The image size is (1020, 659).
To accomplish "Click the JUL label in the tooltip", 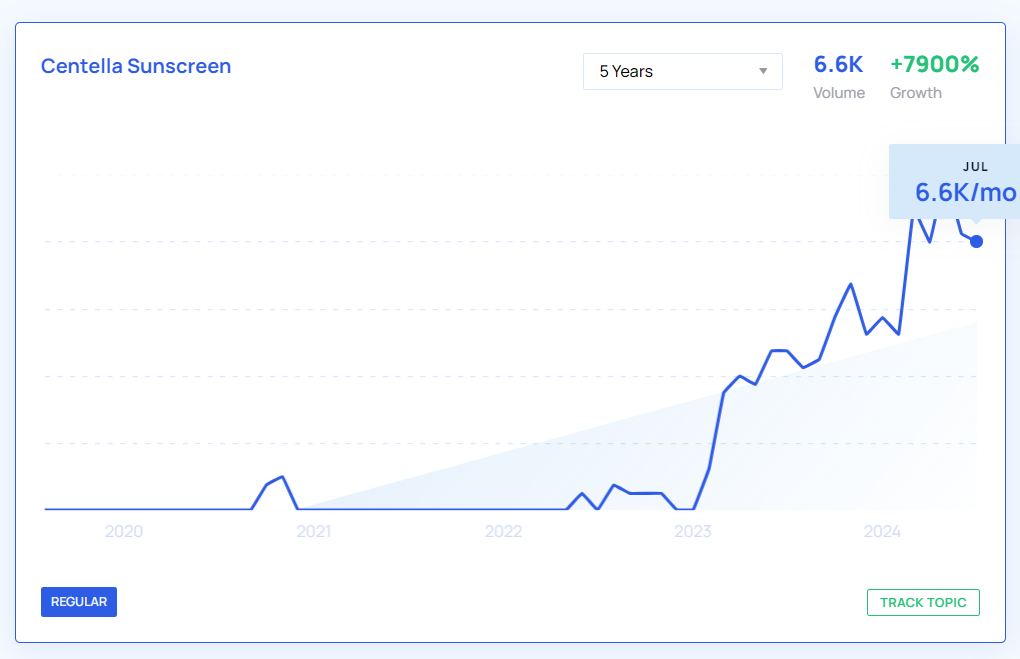I will pos(975,167).
